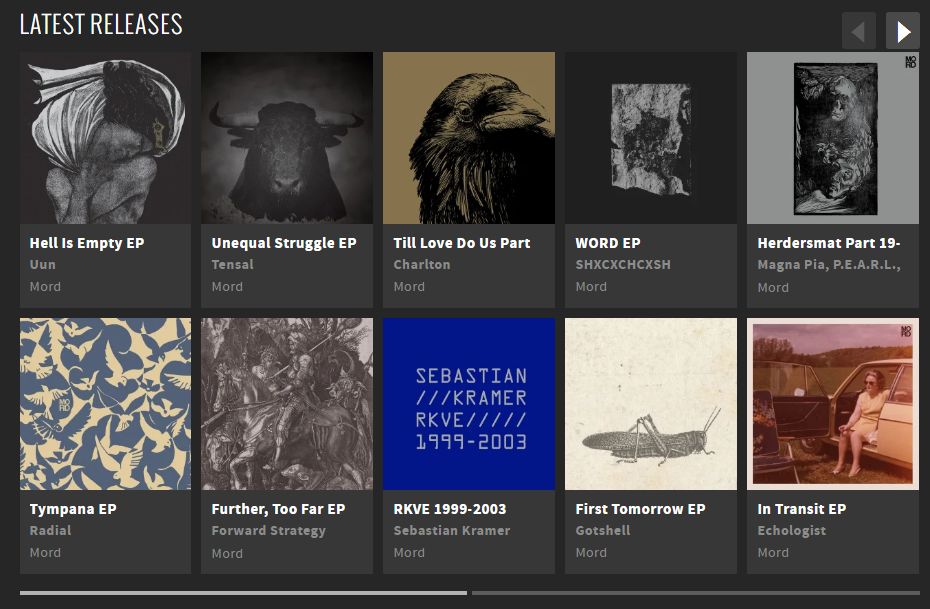This screenshot has width=930, height=609.
Task: Click the next releases arrow button
Action: (x=902, y=31)
